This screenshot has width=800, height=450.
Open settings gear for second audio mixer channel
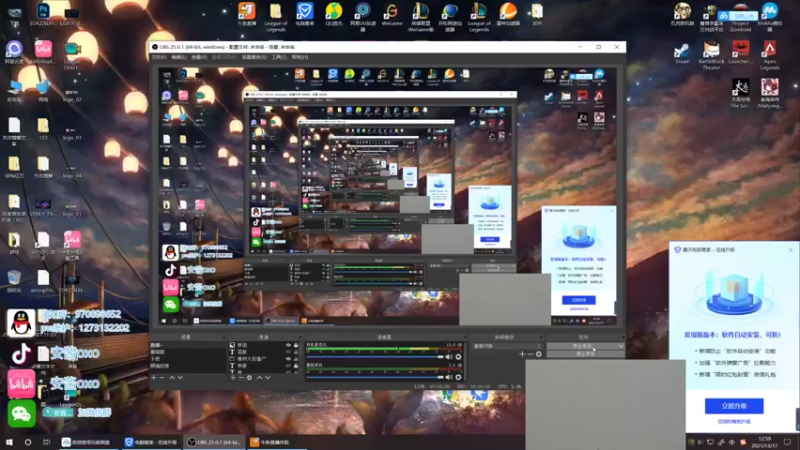click(458, 377)
